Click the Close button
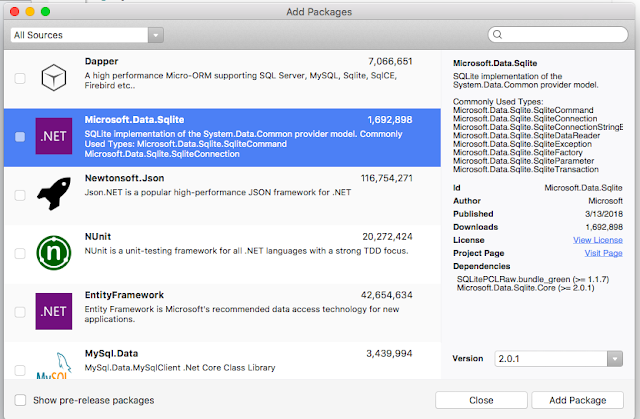640x419 pixels. tap(481, 400)
